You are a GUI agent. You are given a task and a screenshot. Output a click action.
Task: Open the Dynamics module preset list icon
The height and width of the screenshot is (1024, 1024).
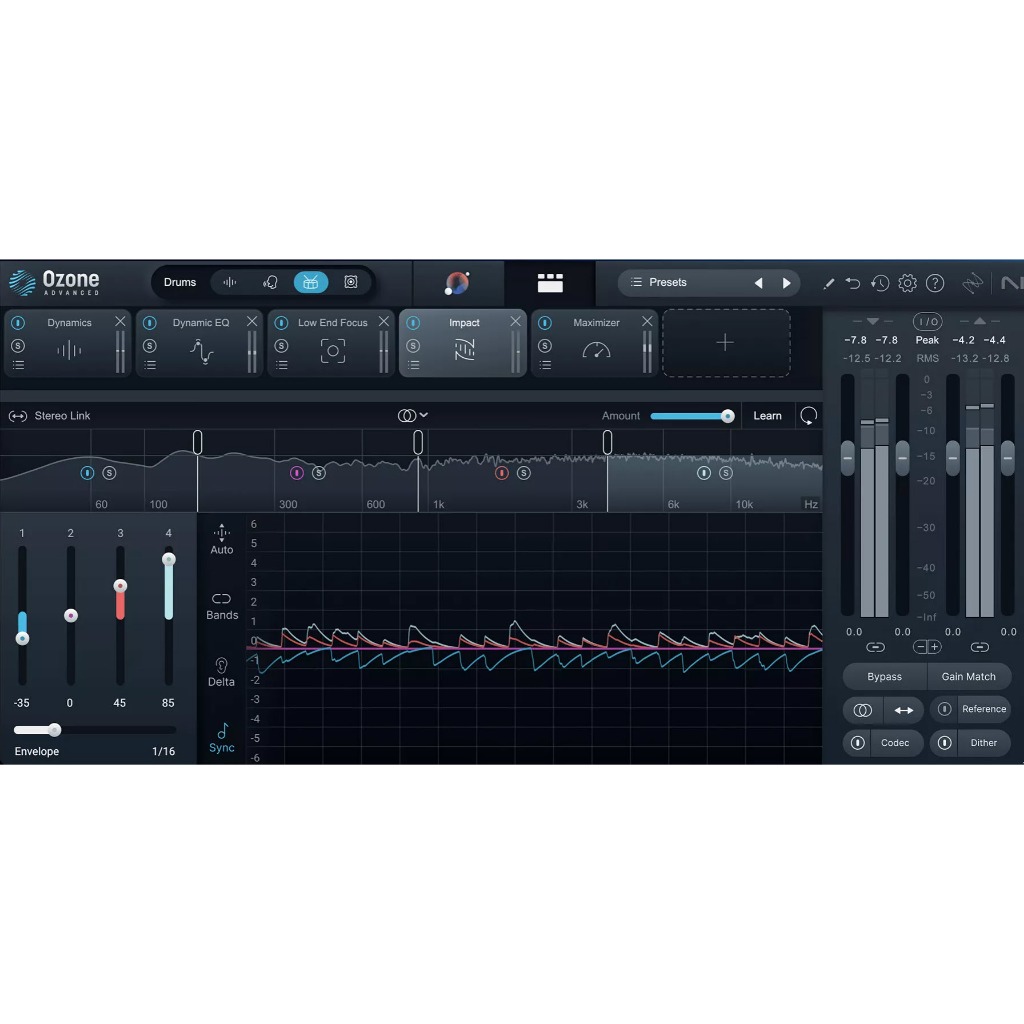click(x=18, y=365)
